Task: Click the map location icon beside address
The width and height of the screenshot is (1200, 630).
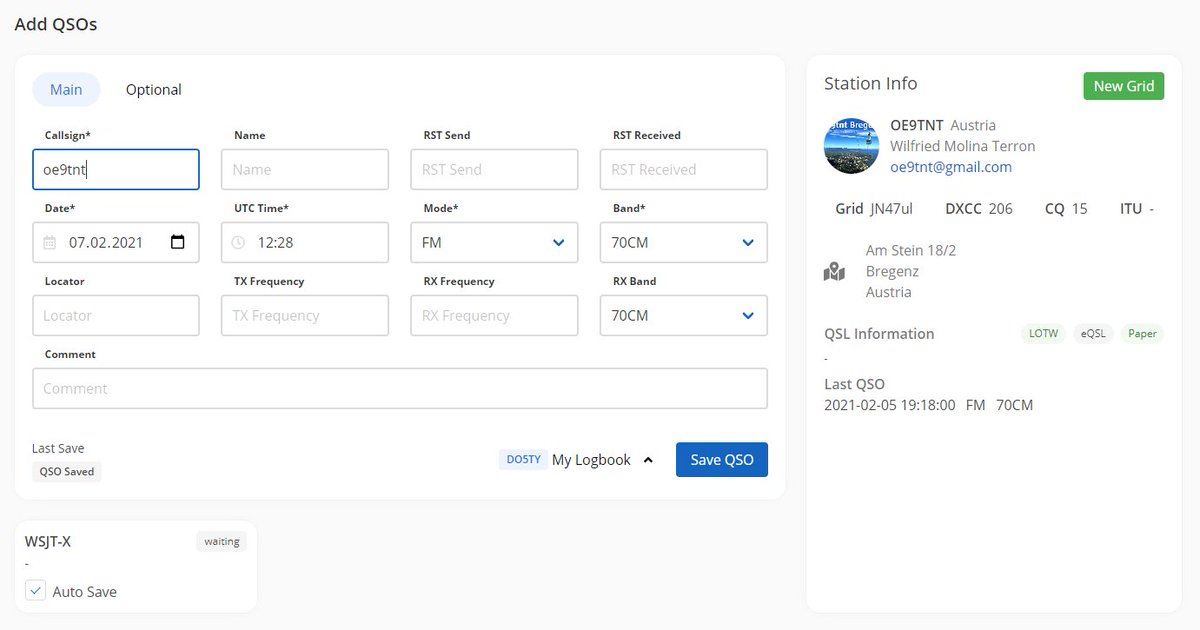Action: (x=834, y=271)
